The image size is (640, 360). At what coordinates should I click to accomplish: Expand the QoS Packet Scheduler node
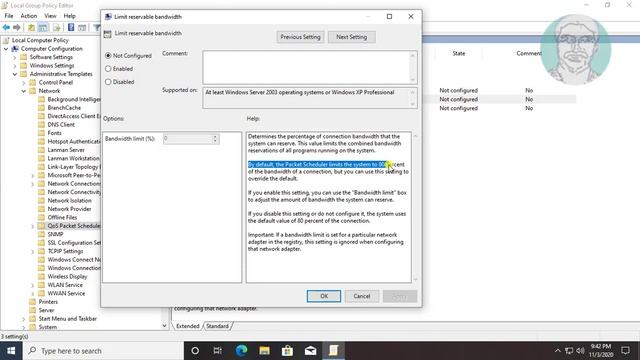point(33,226)
